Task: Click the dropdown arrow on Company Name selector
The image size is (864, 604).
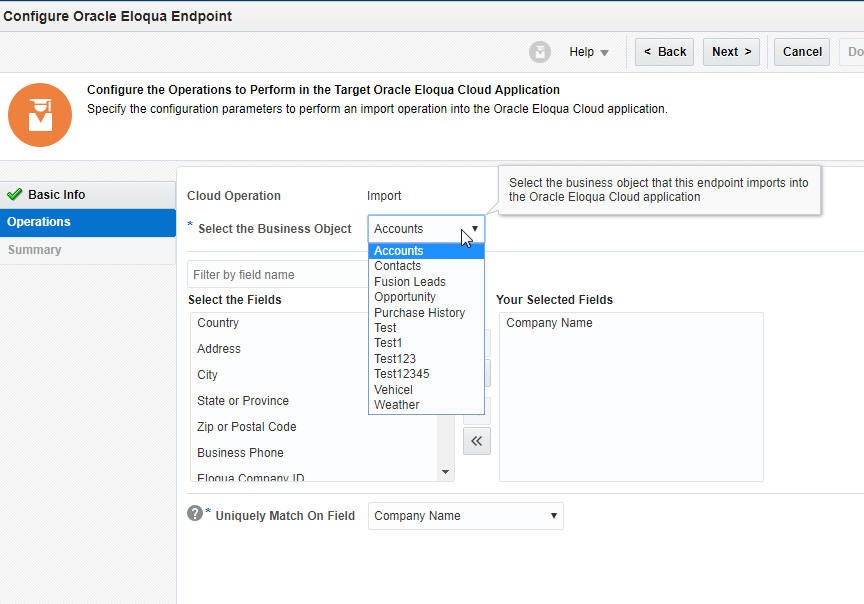Action: (x=555, y=516)
